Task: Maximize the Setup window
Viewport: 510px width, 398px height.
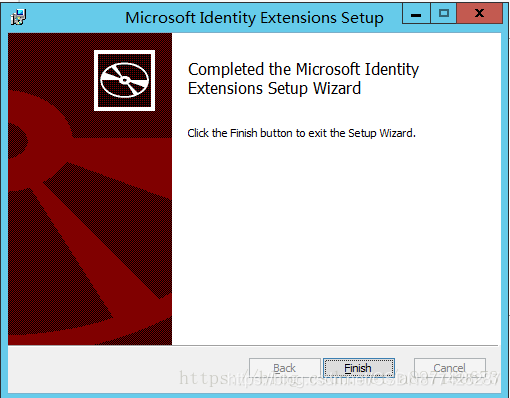Action: click(x=444, y=13)
